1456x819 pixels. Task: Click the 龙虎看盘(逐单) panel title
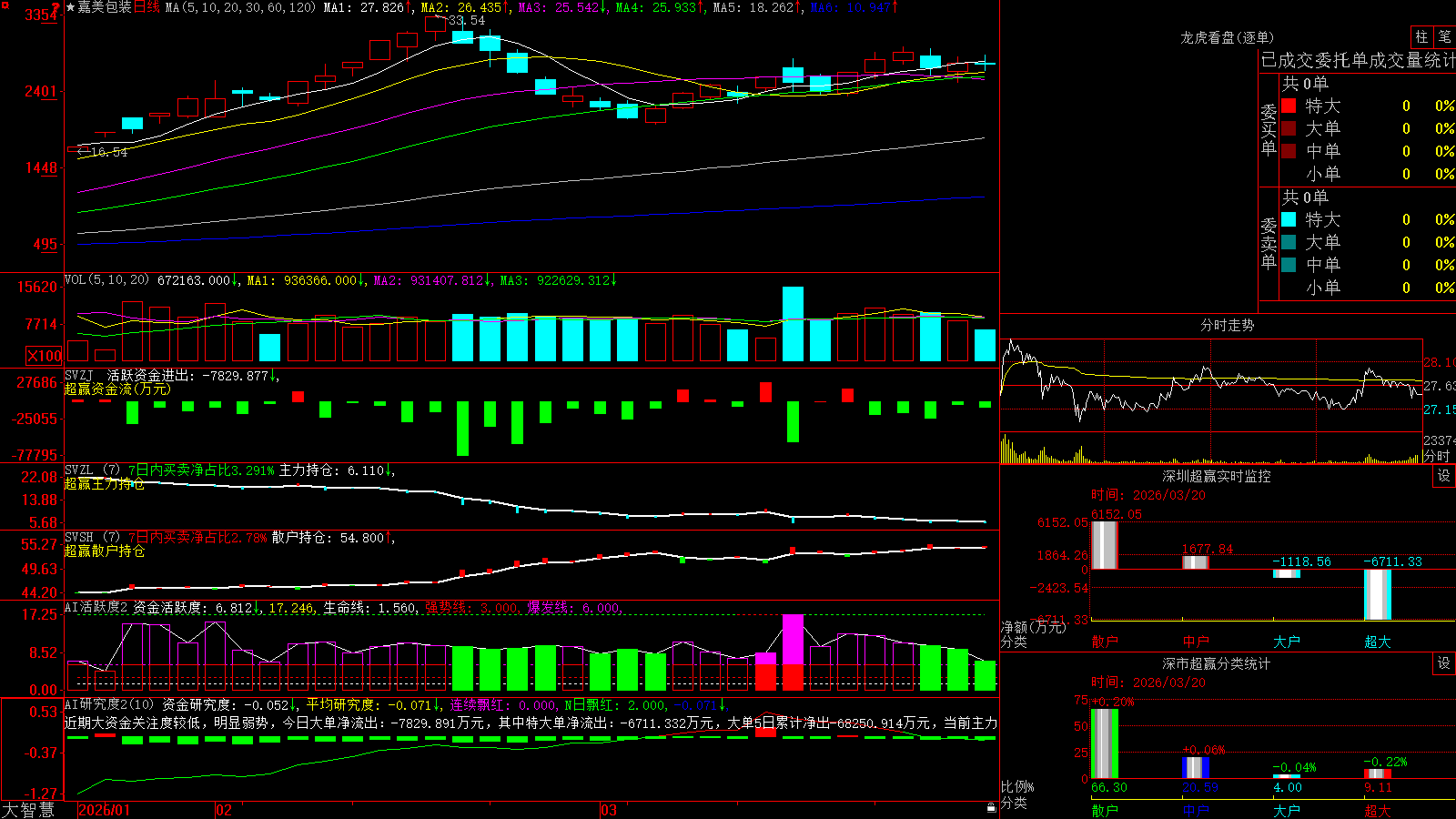(1227, 37)
